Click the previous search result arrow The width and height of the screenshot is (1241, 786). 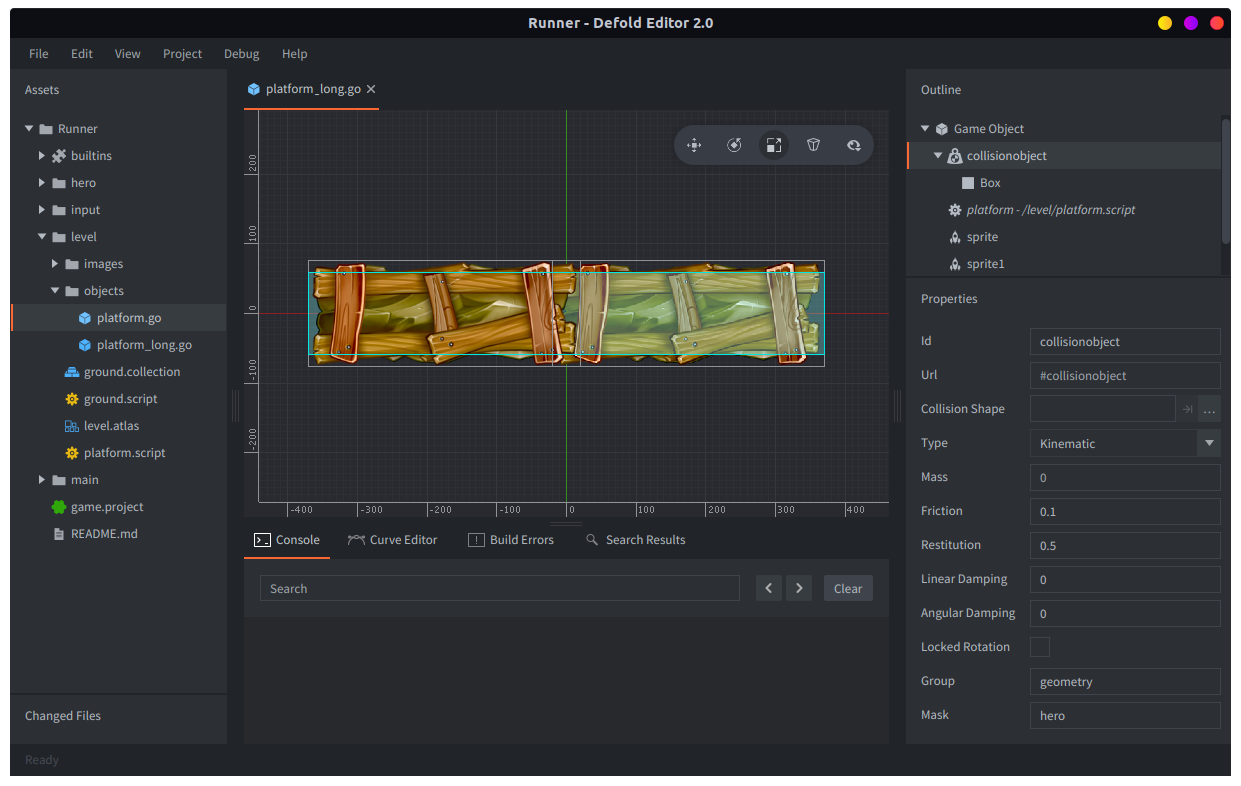tap(768, 588)
